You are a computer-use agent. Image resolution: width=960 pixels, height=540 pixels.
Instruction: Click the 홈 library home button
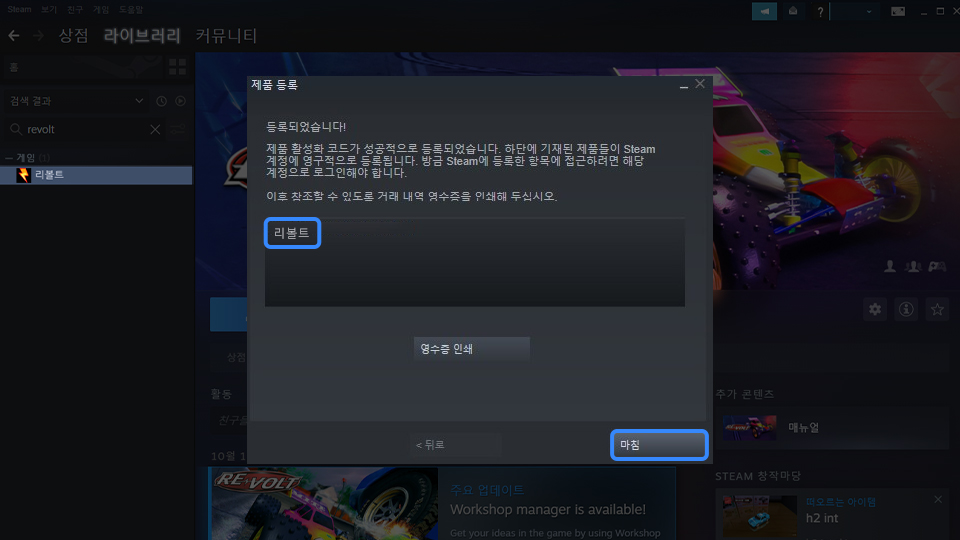coord(83,67)
